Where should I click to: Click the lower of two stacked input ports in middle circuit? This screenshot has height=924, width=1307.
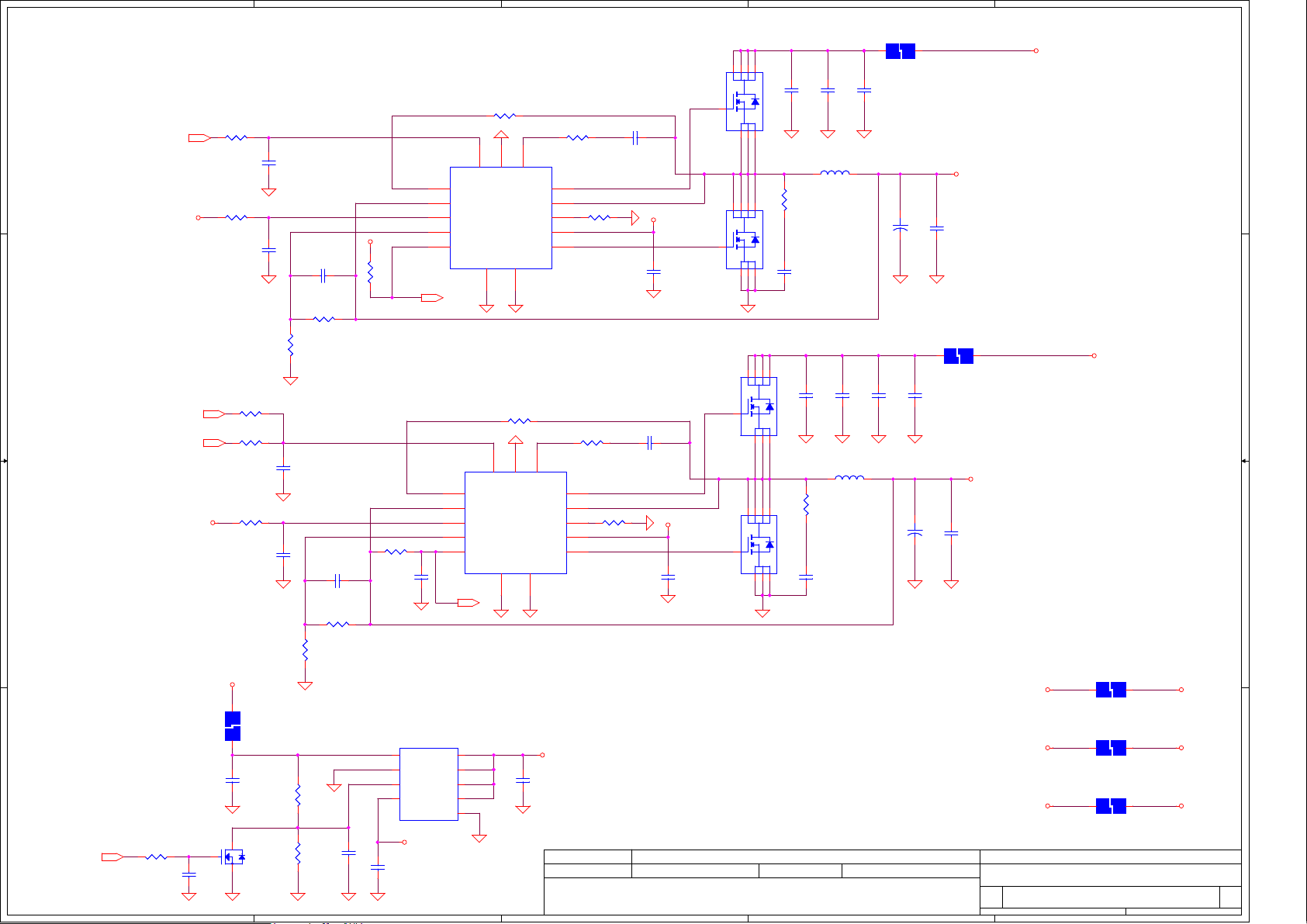214,443
